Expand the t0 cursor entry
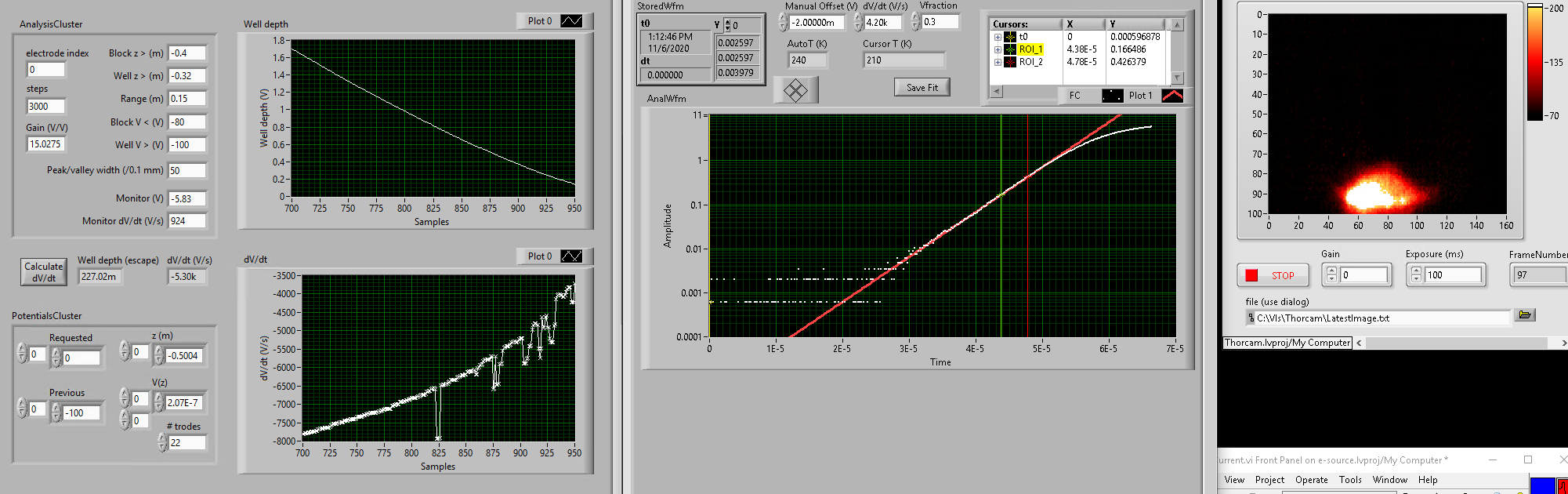Screen dimensions: 1568x494 (998, 37)
